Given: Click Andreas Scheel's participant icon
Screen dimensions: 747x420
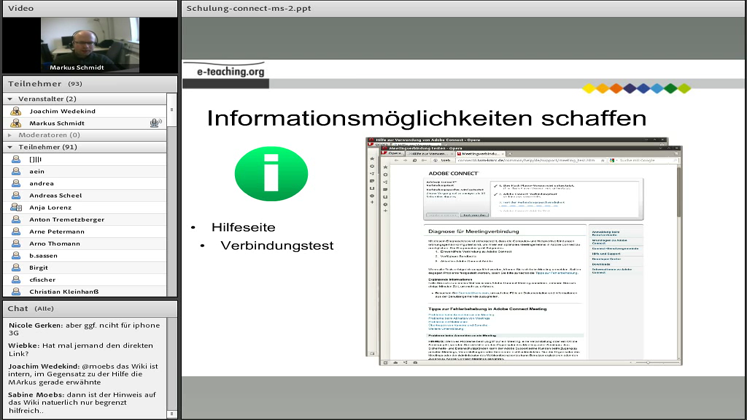Looking at the screenshot, I should (x=16, y=196).
